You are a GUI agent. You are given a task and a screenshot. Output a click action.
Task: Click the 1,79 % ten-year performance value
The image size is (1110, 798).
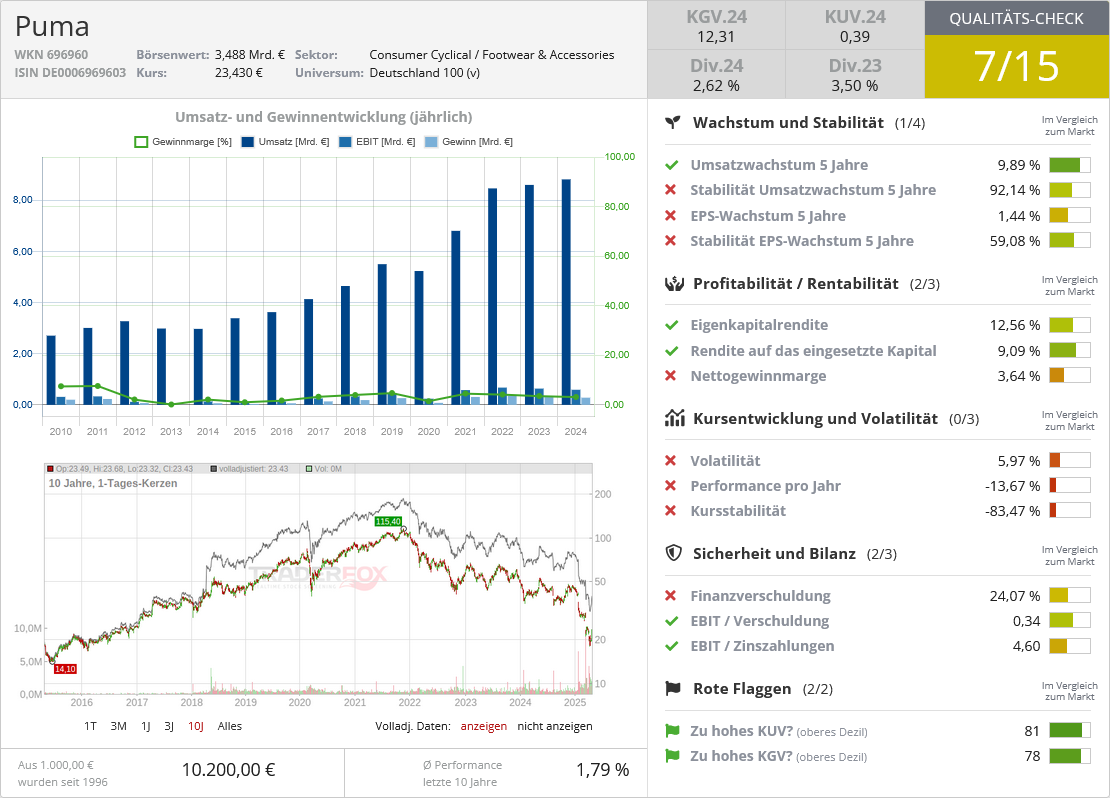602,770
